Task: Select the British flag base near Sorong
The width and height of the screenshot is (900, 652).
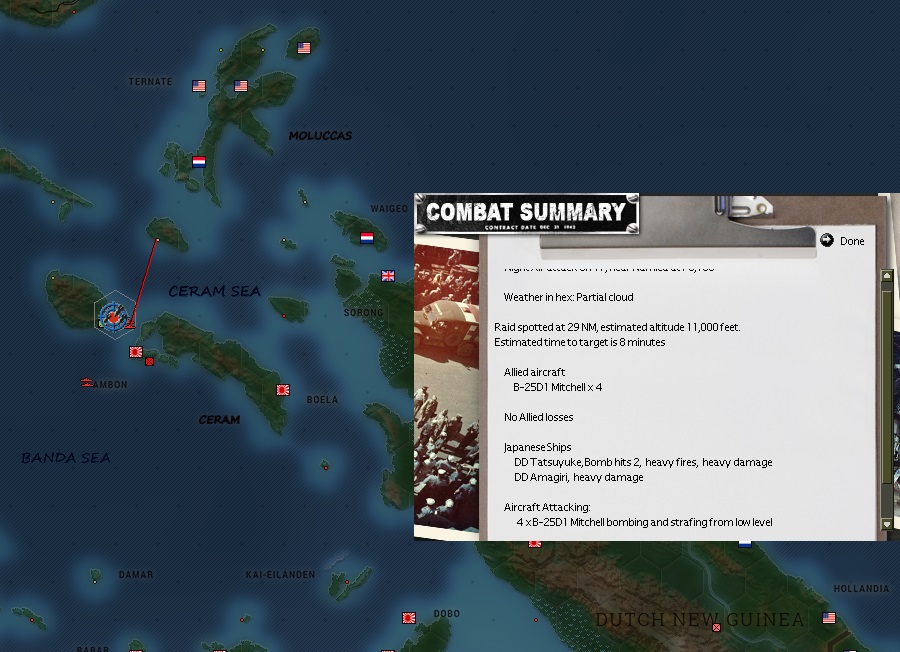Action: (x=388, y=276)
